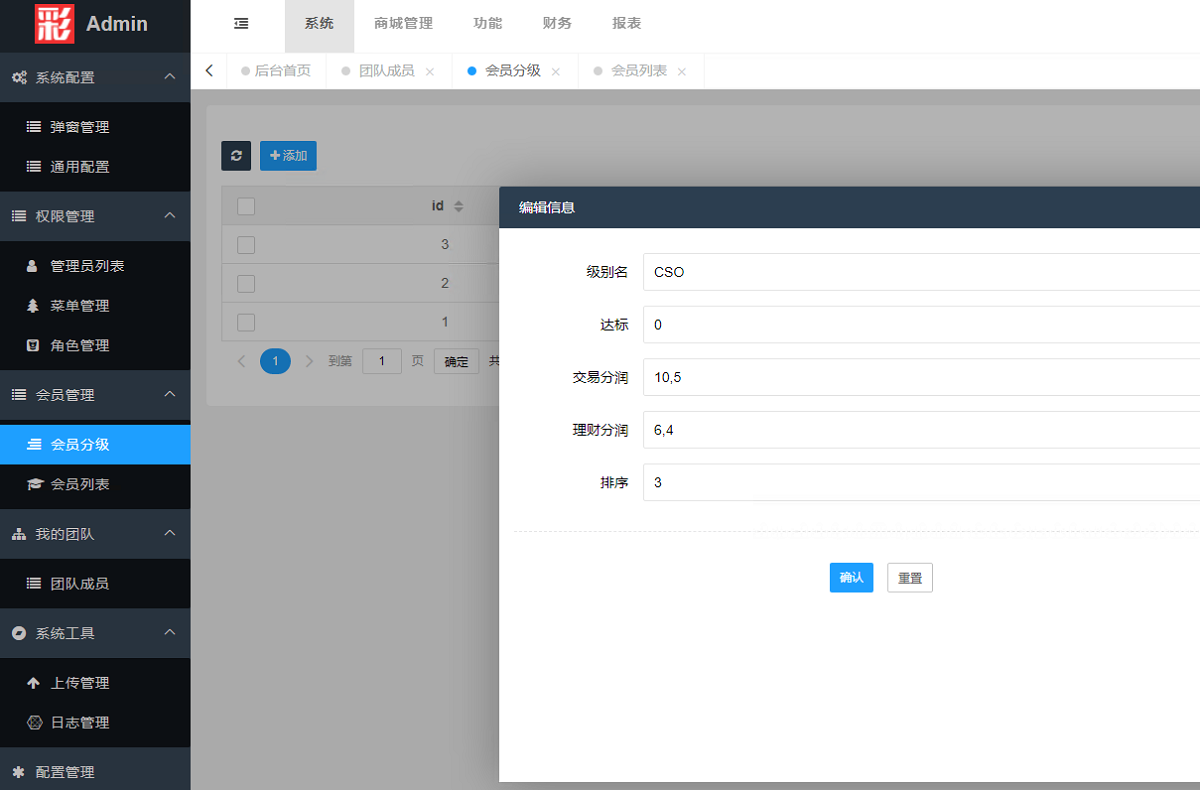1200x790 pixels.
Task: Tick the checkbox for row id 3
Action: pyautogui.click(x=246, y=244)
